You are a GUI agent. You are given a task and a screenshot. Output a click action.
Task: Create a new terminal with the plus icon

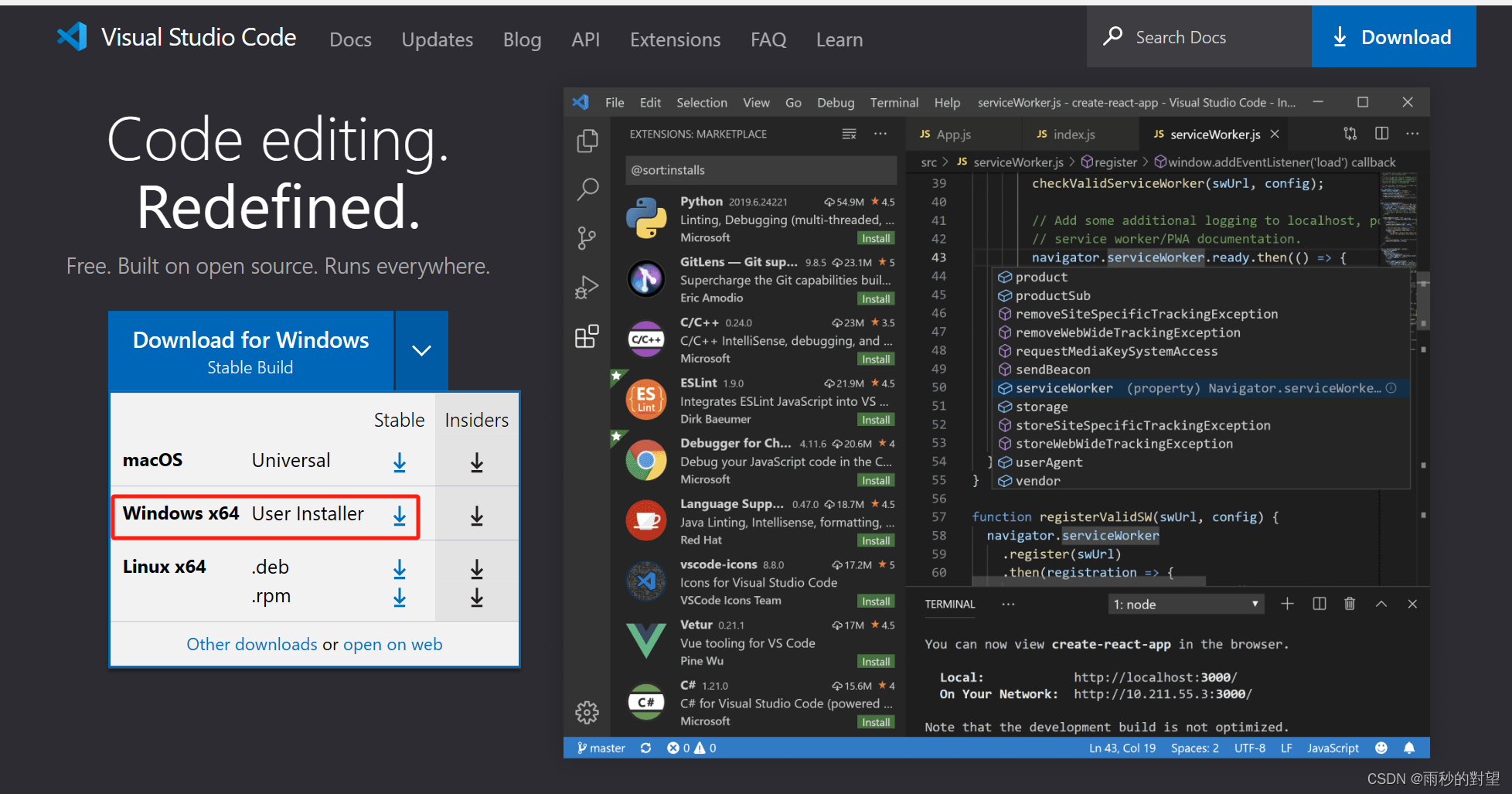[1287, 604]
